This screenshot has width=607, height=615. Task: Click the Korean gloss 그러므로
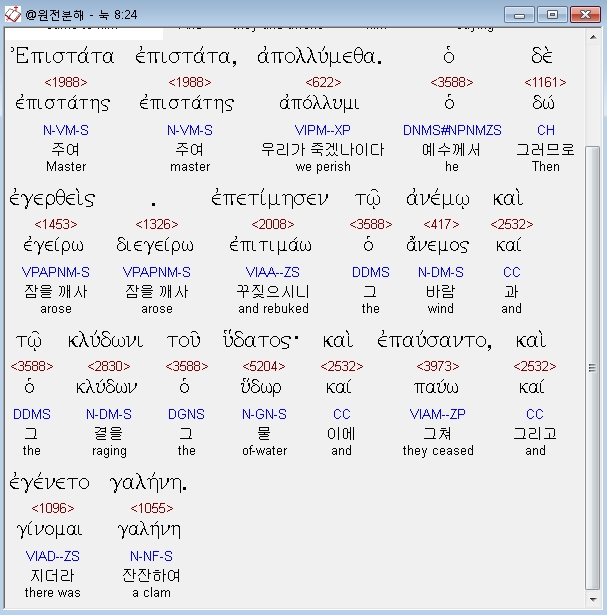545,150
